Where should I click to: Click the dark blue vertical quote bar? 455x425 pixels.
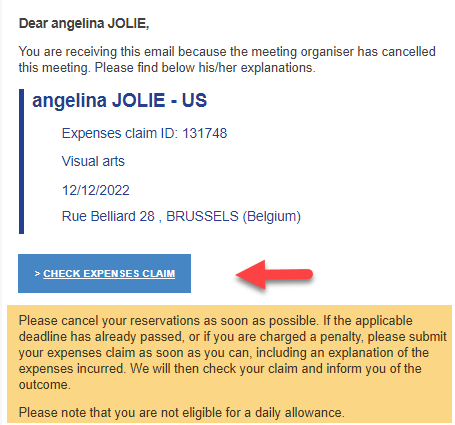click(x=21, y=161)
